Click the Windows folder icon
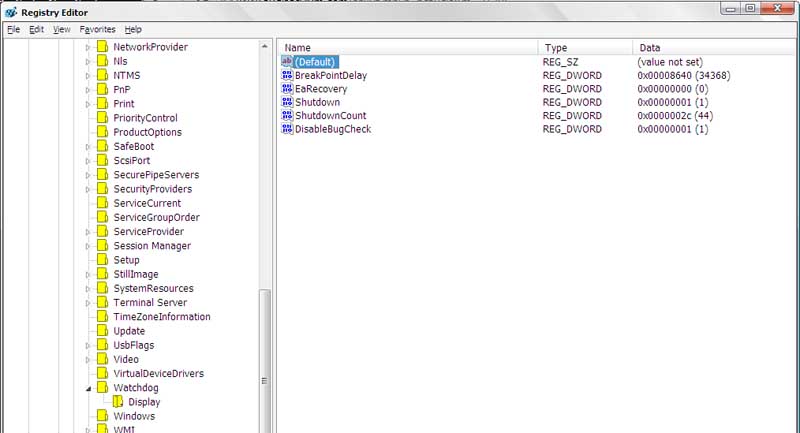Viewport: 800px width, 433px height. [103, 416]
